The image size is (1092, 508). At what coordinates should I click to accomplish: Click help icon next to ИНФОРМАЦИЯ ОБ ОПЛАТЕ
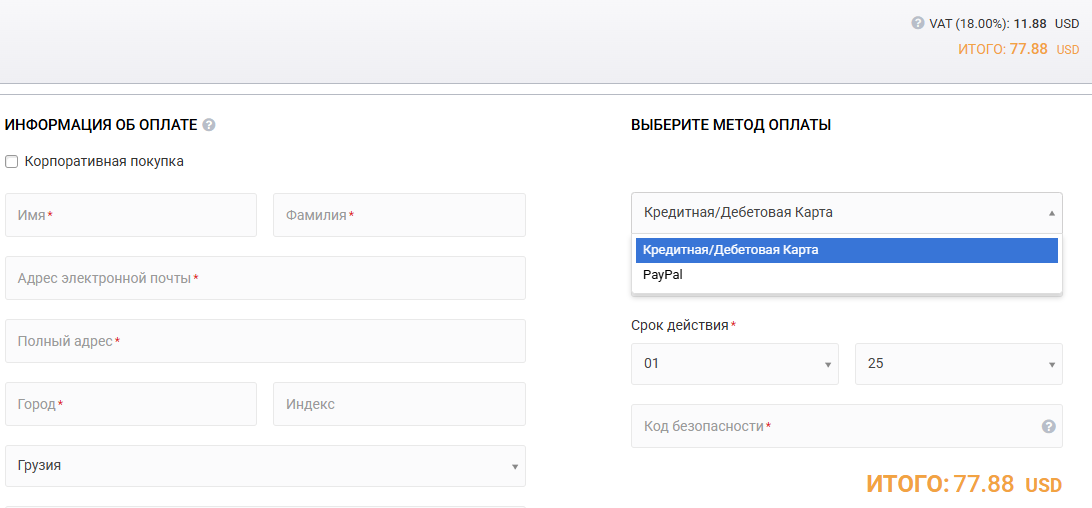point(209,125)
